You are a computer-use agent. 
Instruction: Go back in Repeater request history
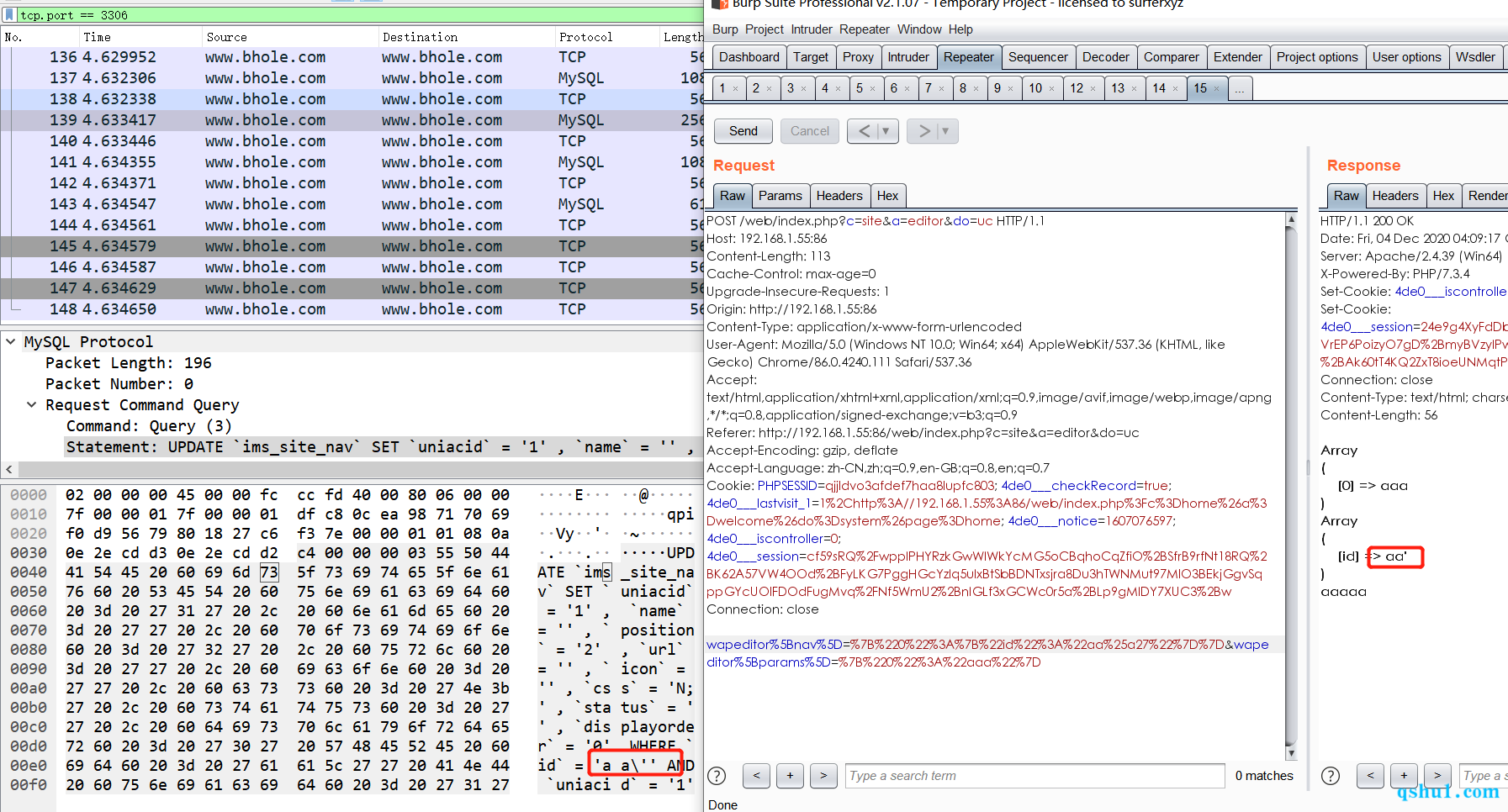[x=864, y=131]
